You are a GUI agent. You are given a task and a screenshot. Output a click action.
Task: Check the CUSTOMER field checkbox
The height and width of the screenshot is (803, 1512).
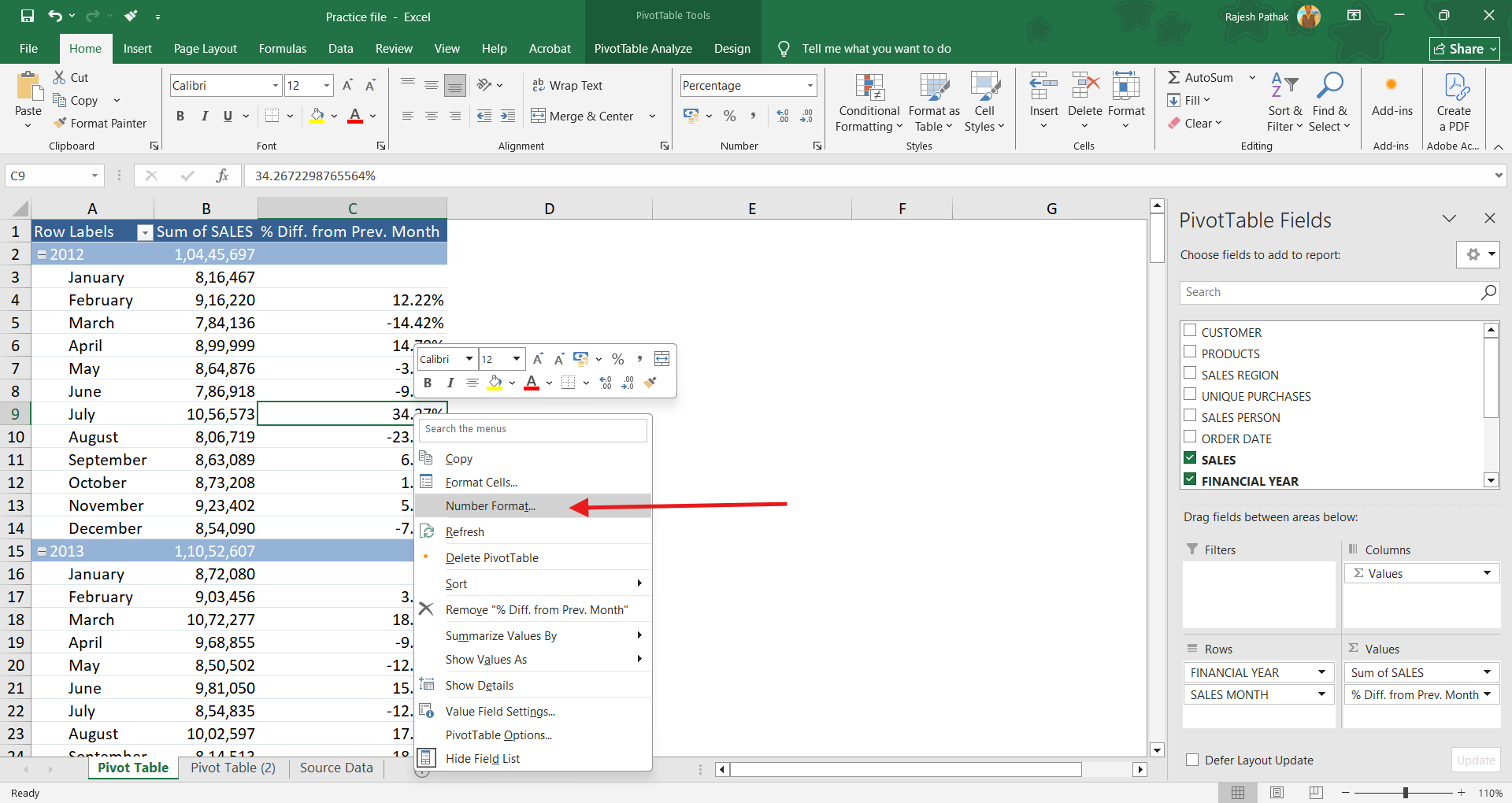1190,331
